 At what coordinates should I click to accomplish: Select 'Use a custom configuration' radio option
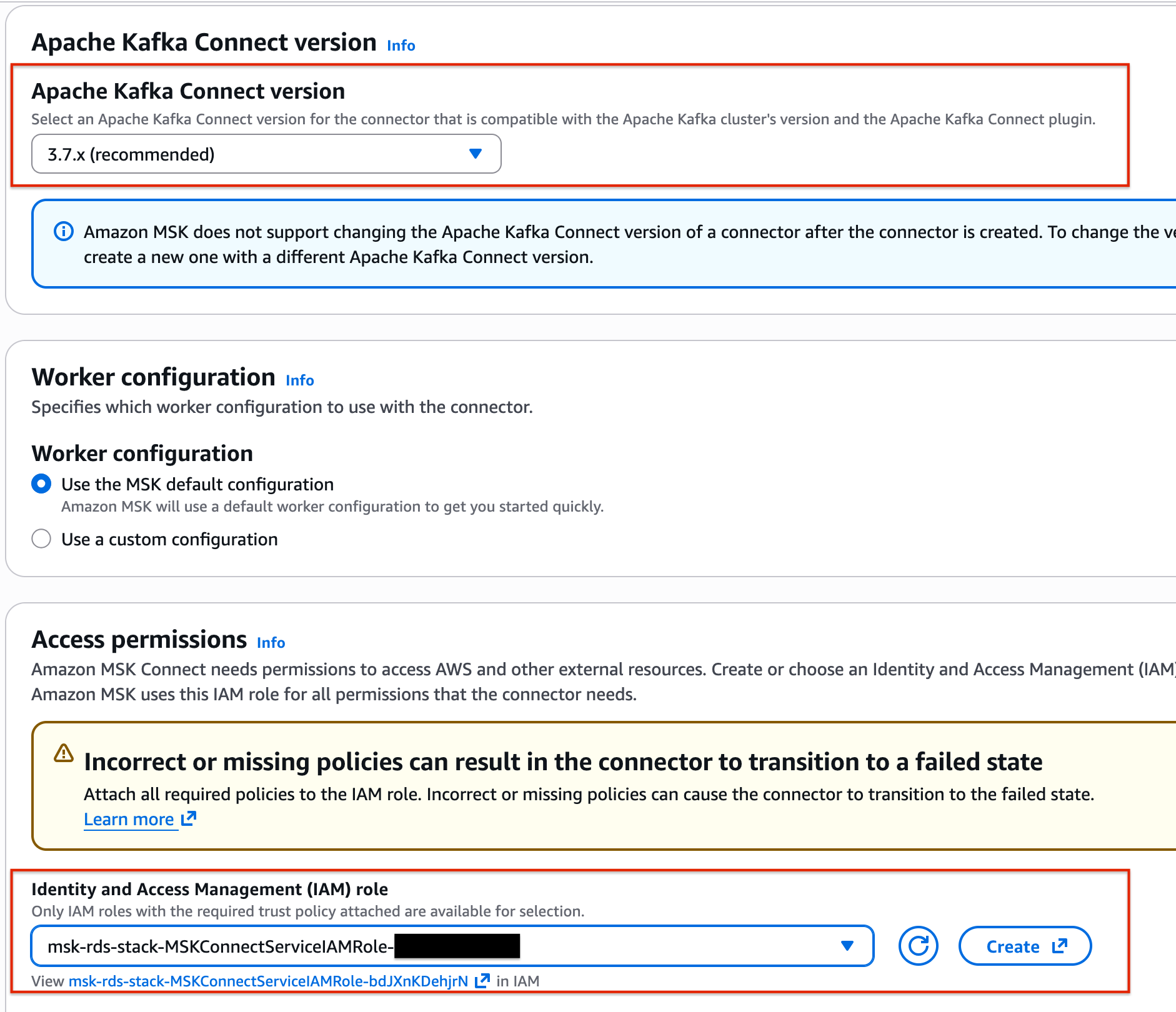[41, 538]
